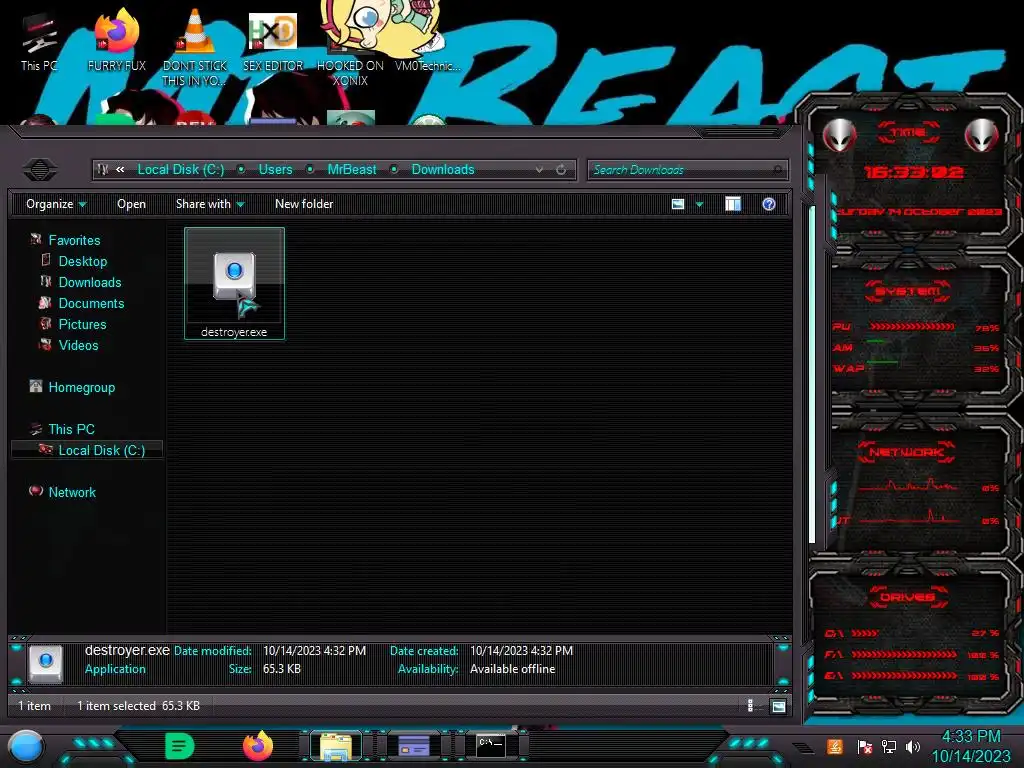Go to MrBeast folder in breadcrumb
This screenshot has width=1024, height=768.
pos(351,170)
